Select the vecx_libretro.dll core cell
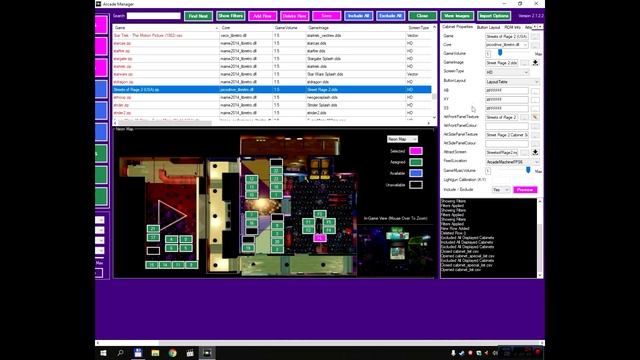Image resolution: width=640 pixels, height=360 pixels. click(x=246, y=36)
